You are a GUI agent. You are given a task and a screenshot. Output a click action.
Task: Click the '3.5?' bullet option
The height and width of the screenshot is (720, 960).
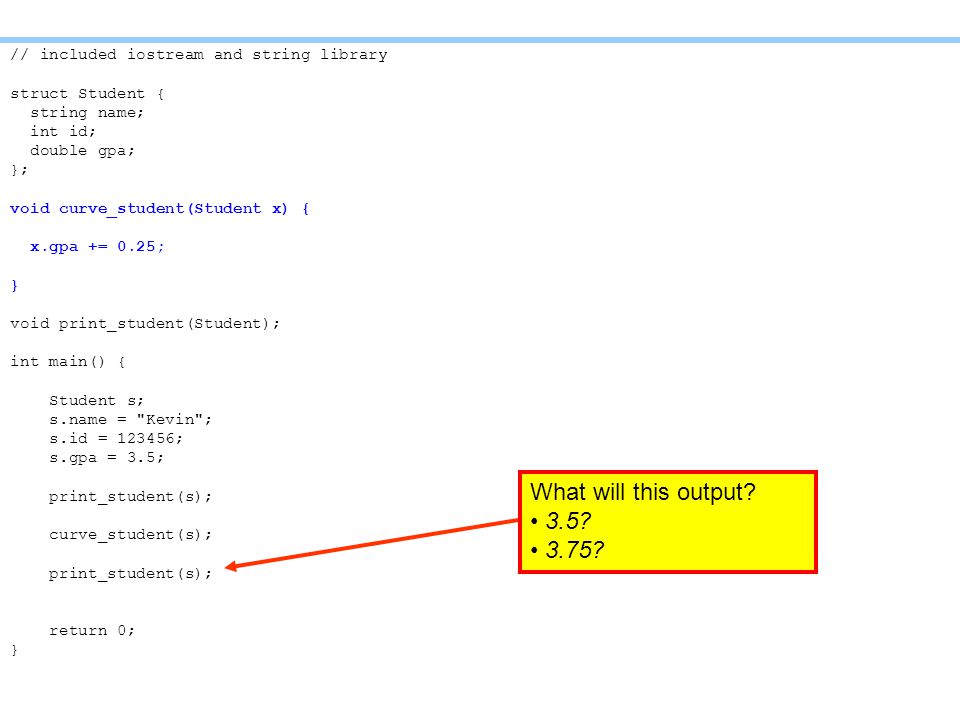coord(568,521)
